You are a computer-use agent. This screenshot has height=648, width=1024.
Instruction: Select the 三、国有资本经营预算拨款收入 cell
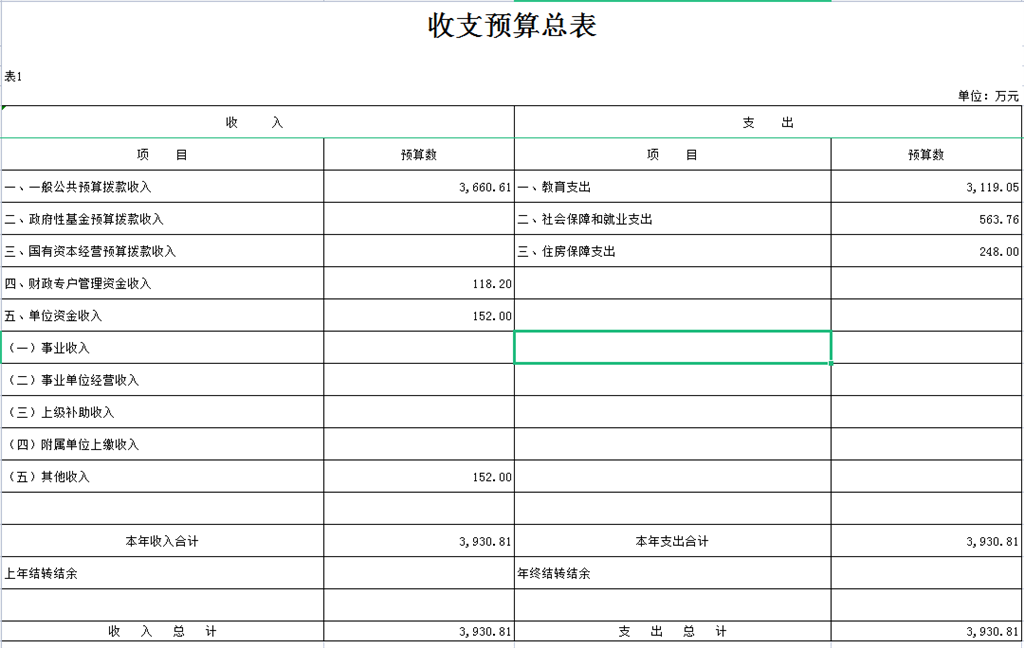tap(162, 251)
